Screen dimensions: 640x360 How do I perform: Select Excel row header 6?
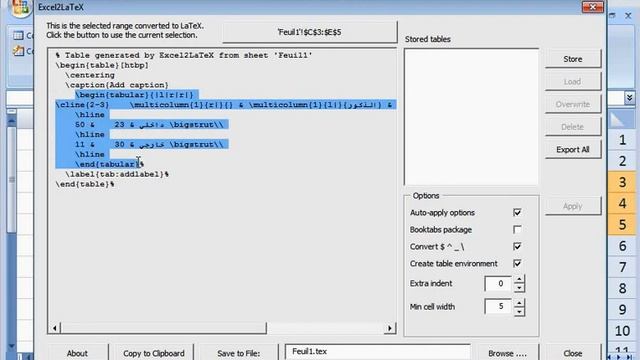[x=622, y=246]
